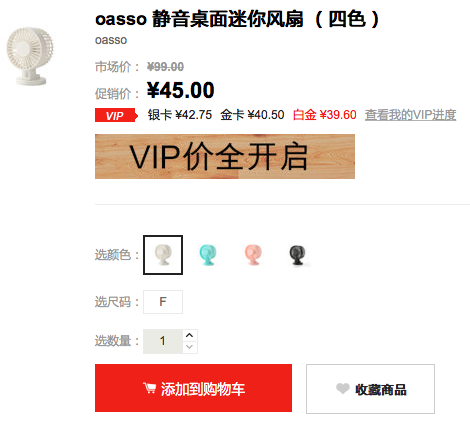
Task: Open 查看我的VIP进度 link
Action: click(x=410, y=115)
